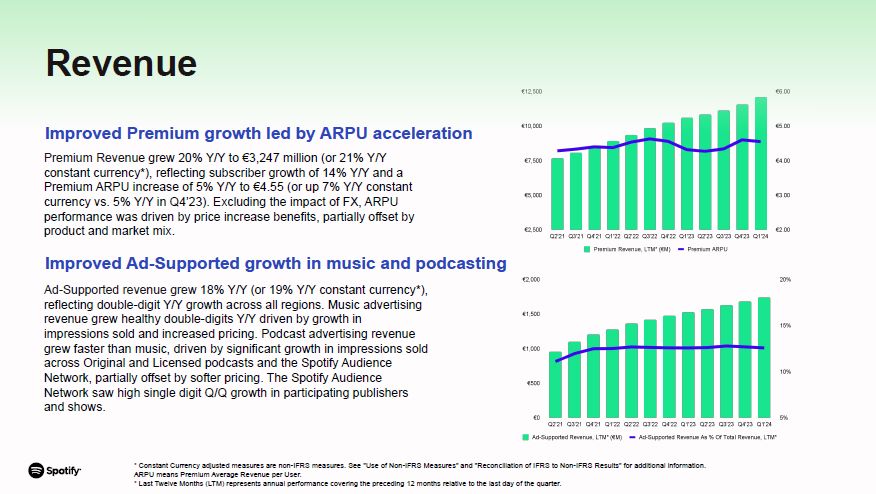The height and width of the screenshot is (494, 876).
Task: Click the Premium Revenue paragraph text
Action: pyautogui.click(x=230, y=194)
